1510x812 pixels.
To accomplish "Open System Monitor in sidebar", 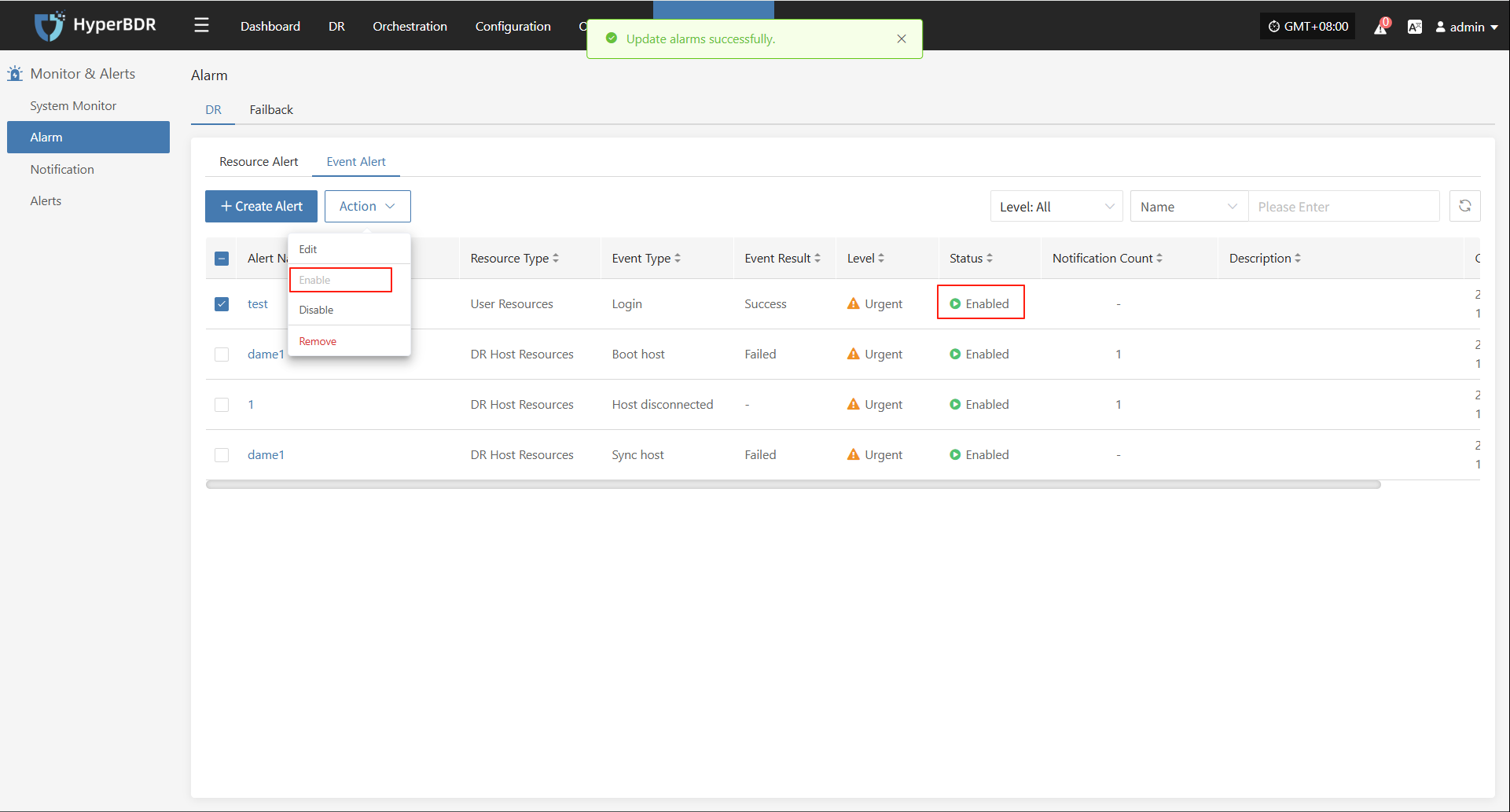I will point(73,105).
